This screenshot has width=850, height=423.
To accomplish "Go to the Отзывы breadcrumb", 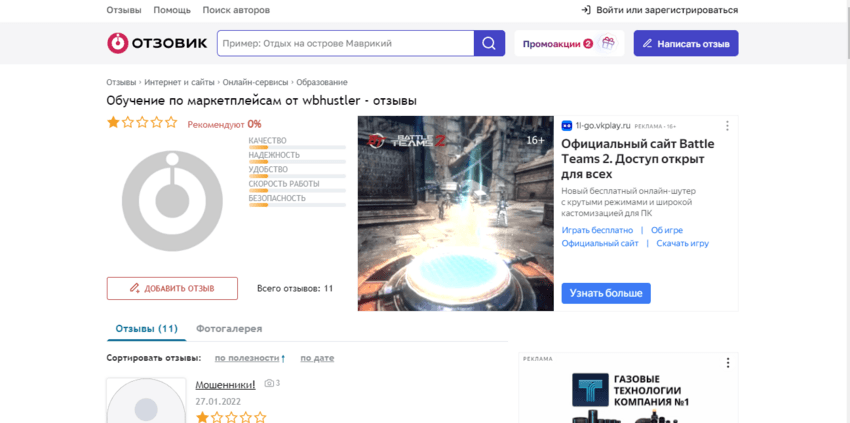I will [121, 82].
